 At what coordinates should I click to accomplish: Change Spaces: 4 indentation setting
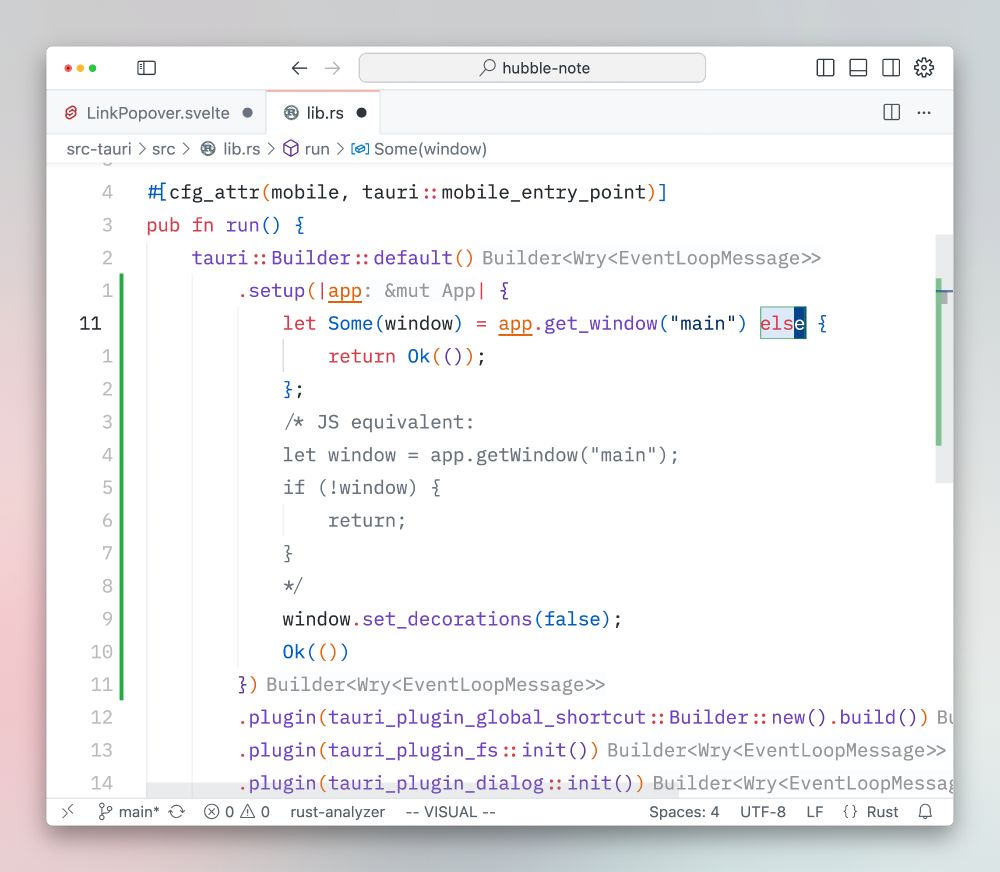click(684, 811)
